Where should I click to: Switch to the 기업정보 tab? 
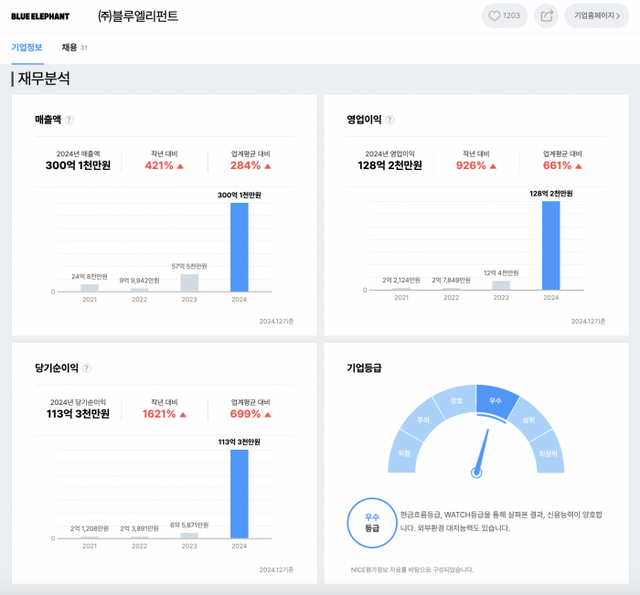click(x=27, y=47)
